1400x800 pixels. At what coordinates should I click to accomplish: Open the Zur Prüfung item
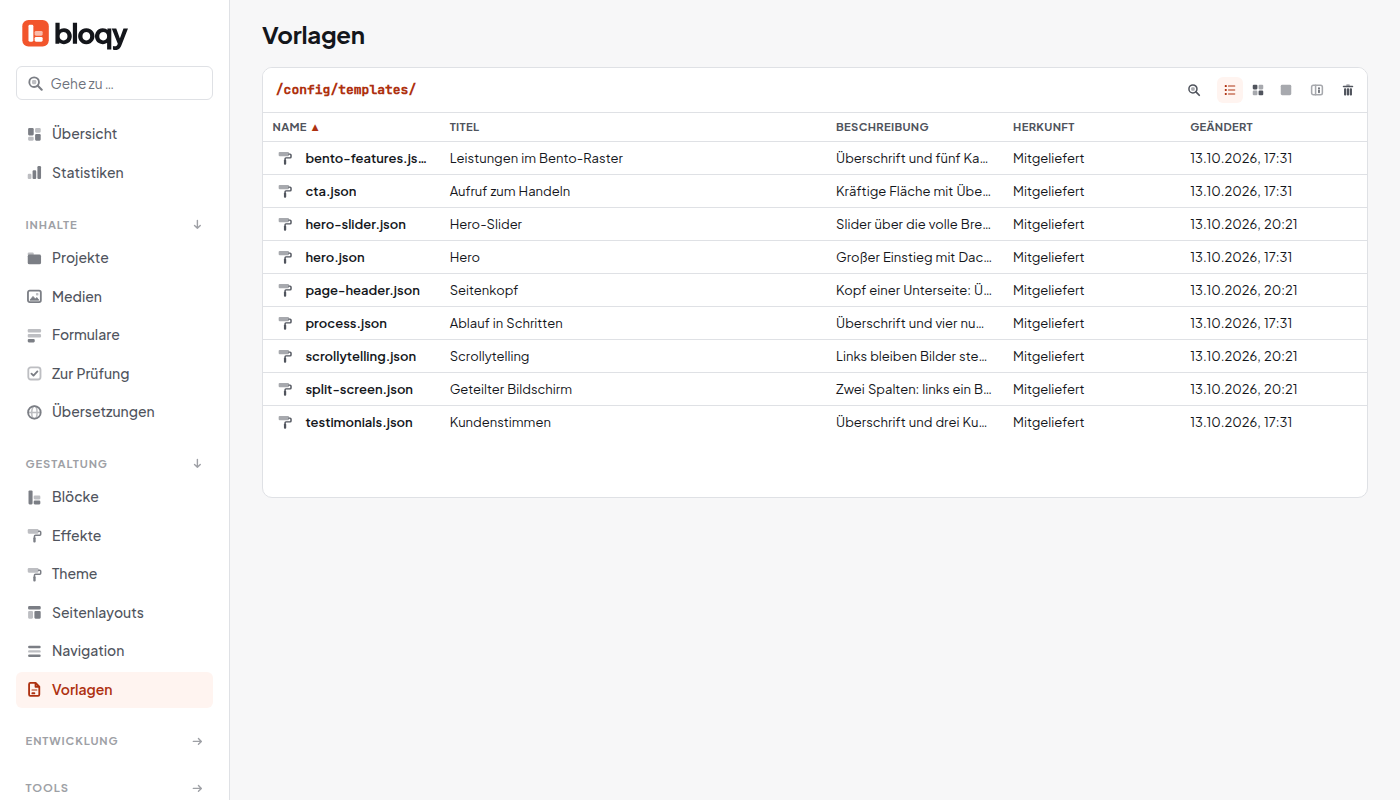coord(114,374)
